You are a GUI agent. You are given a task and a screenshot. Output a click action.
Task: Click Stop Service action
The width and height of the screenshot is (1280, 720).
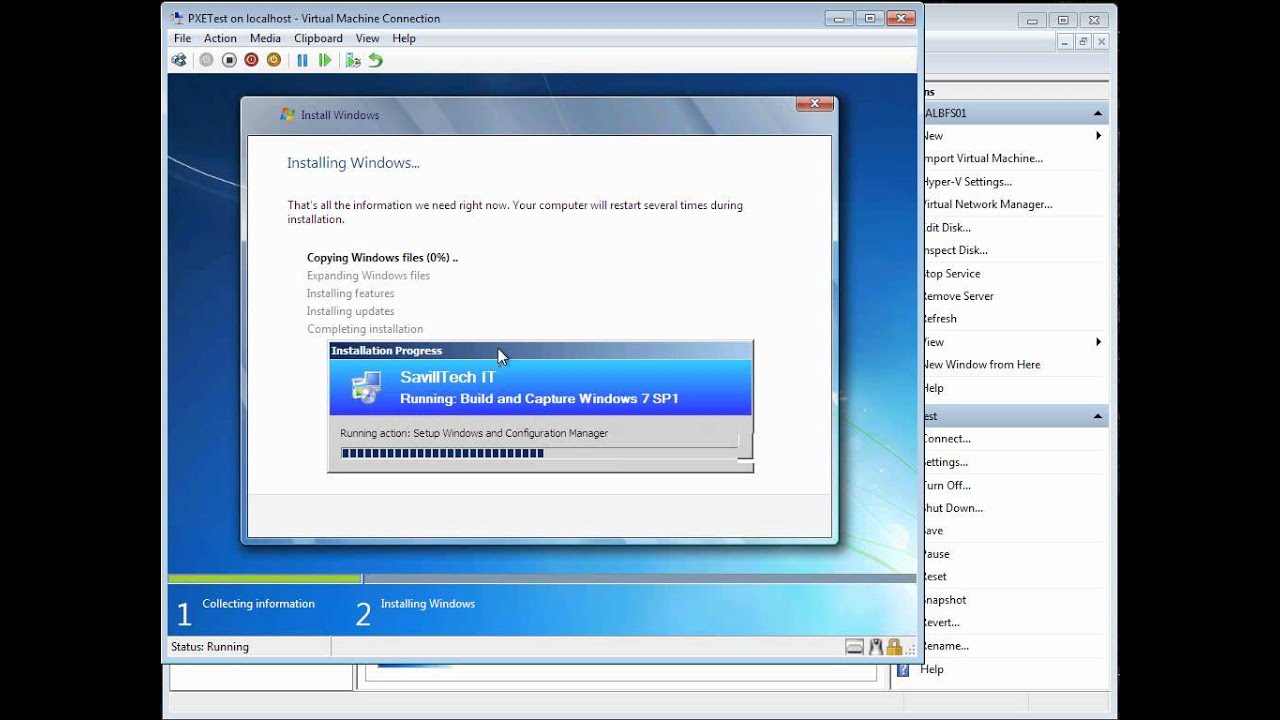pyautogui.click(x=952, y=273)
